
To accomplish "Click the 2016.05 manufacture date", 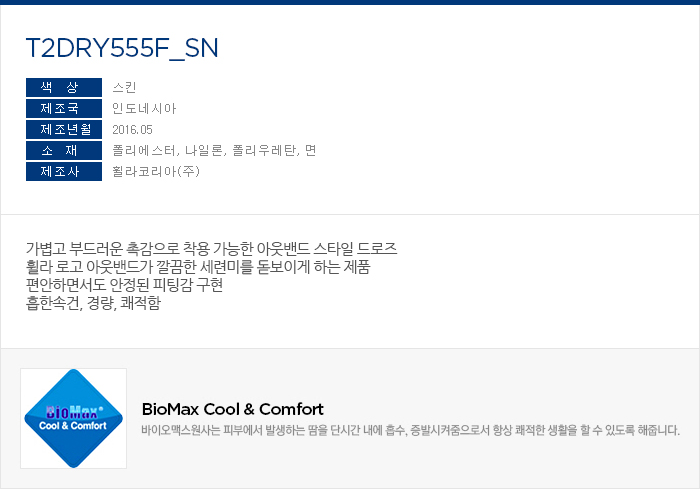I will (x=133, y=130).
